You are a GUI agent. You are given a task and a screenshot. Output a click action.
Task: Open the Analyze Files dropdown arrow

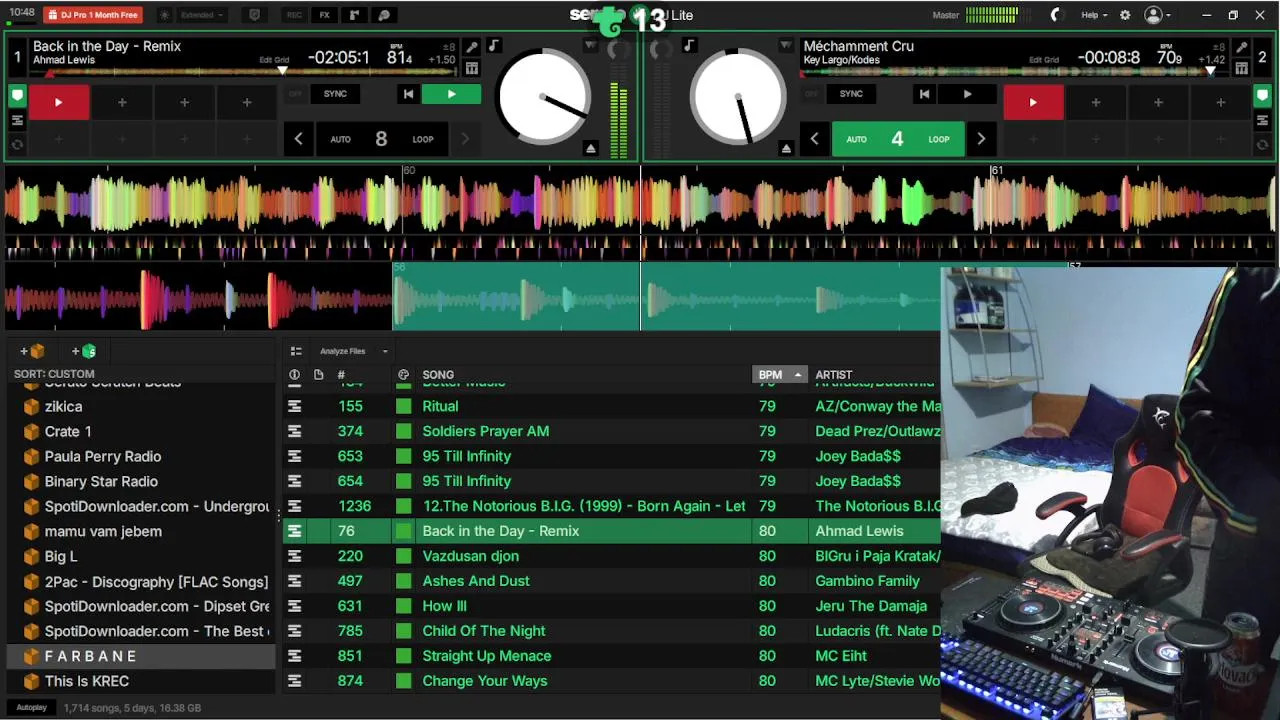[x=385, y=351]
